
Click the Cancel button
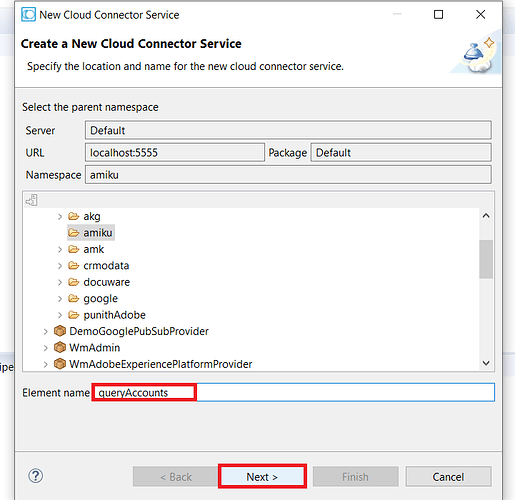tap(448, 477)
